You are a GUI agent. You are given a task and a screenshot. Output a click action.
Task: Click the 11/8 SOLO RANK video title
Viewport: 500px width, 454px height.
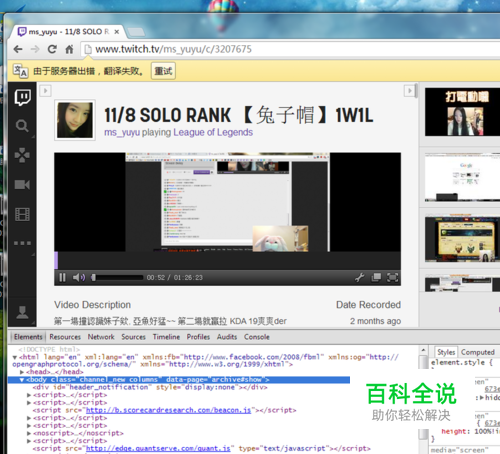coord(238,115)
